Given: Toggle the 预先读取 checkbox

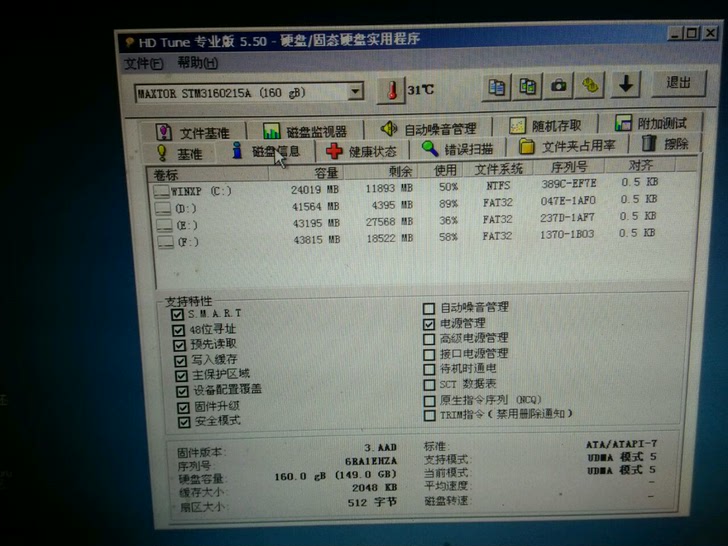Looking at the screenshot, I should click(179, 345).
